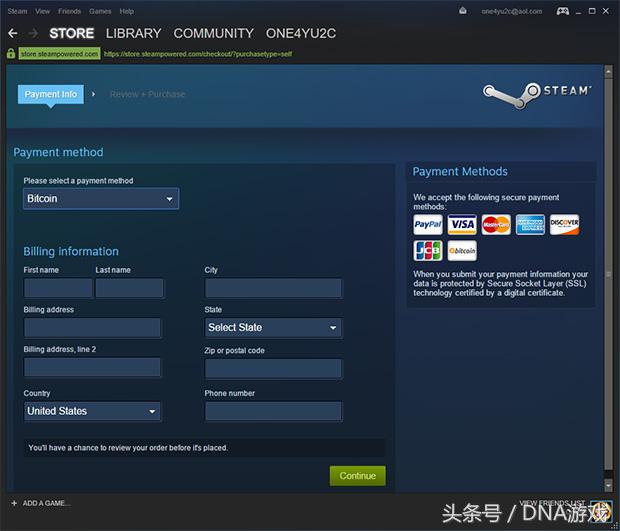620x531 pixels.
Task: Open the ONE4YU2C profile tab
Action: click(x=301, y=33)
